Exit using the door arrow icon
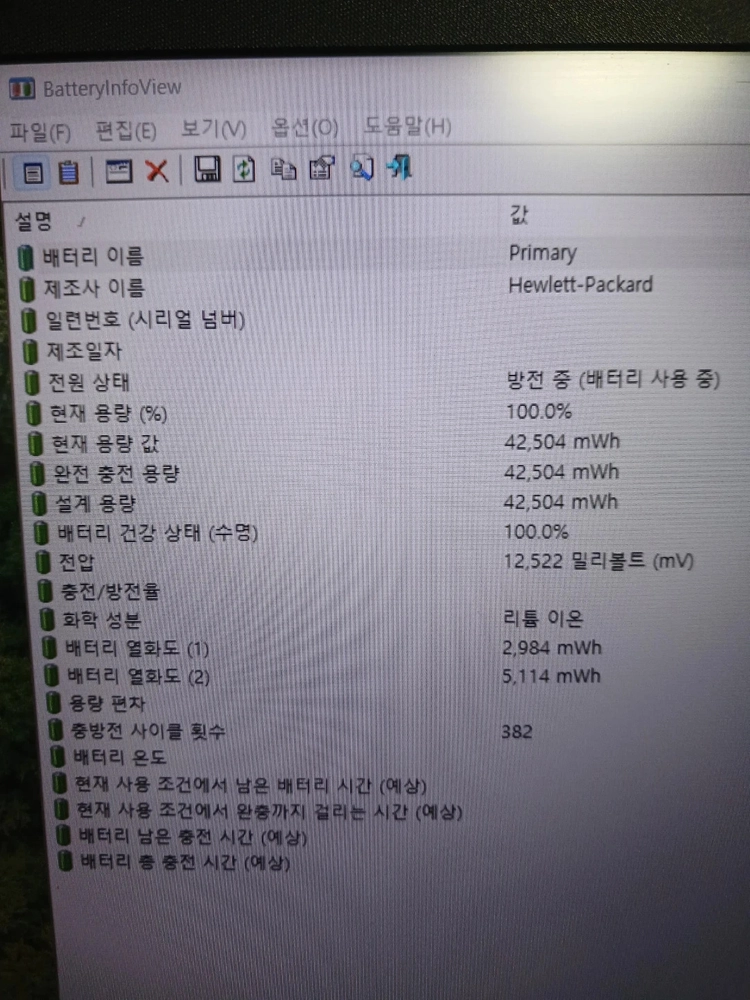This screenshot has width=750, height=1000. click(x=400, y=167)
